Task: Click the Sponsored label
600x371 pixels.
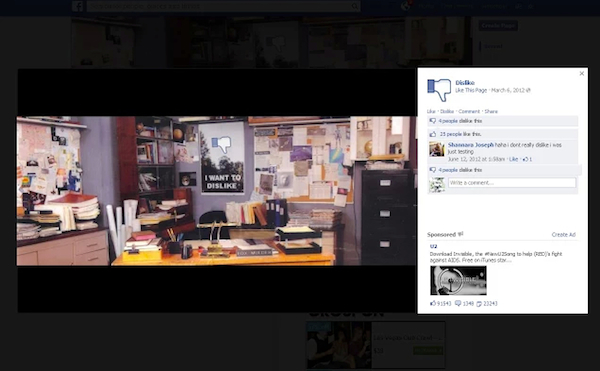Action: (441, 234)
